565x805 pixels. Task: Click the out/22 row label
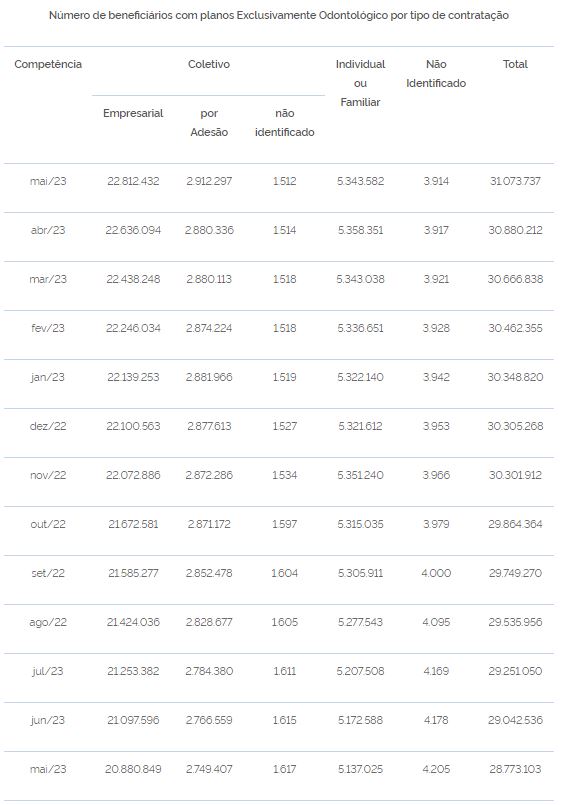pyautogui.click(x=48, y=524)
